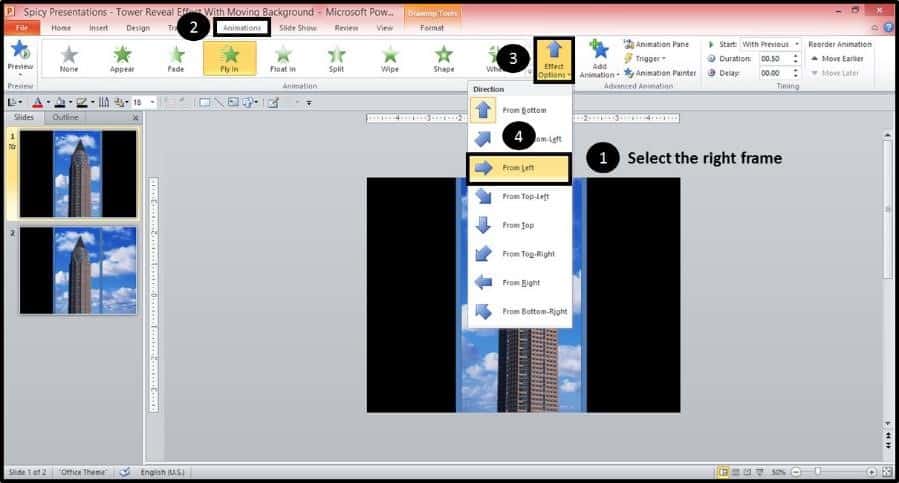This screenshot has width=899, height=483.
Task: Open font size 18 dropdown
Action: tap(153, 103)
